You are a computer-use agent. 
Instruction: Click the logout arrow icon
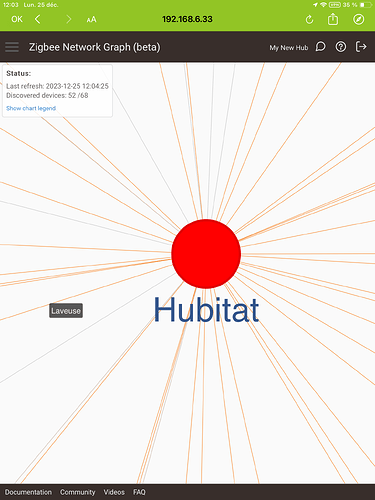point(361,47)
